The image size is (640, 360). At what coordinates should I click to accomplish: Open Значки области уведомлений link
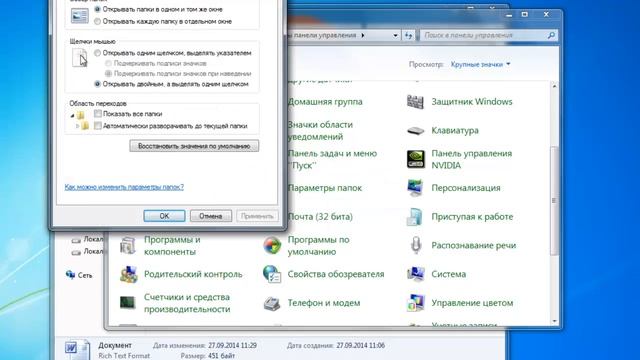[320, 131]
